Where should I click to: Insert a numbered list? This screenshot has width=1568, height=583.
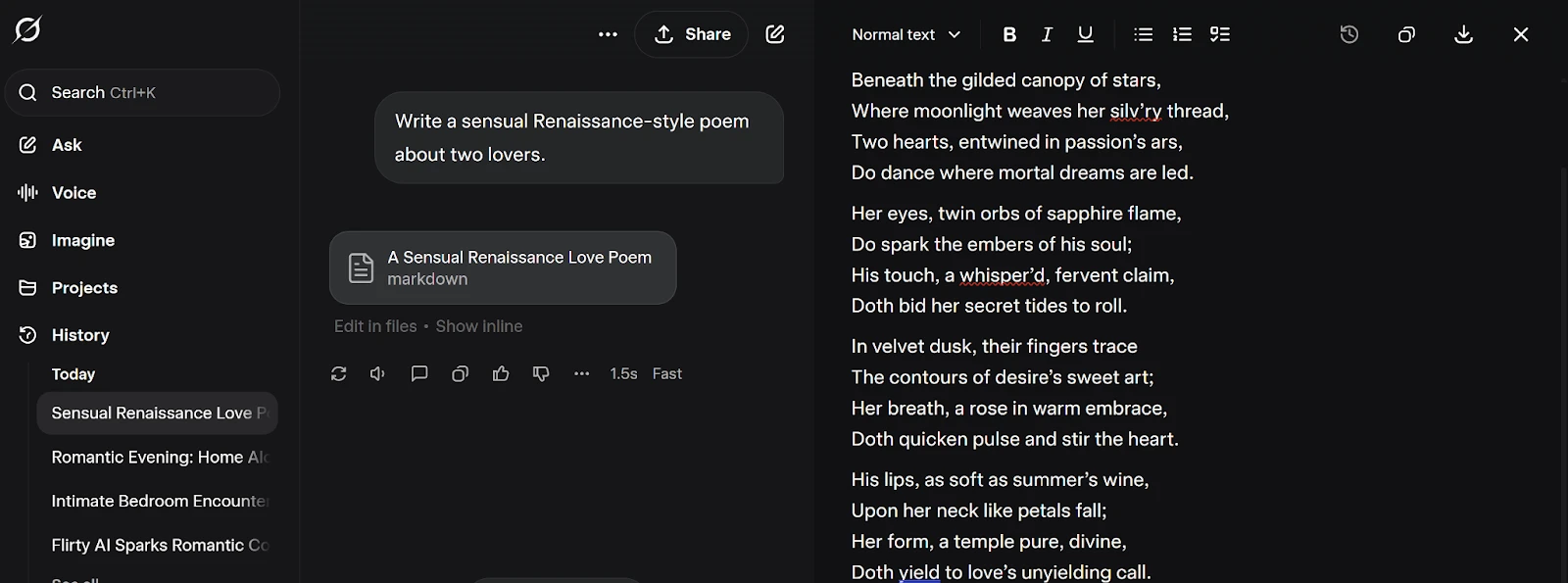coord(1182,34)
